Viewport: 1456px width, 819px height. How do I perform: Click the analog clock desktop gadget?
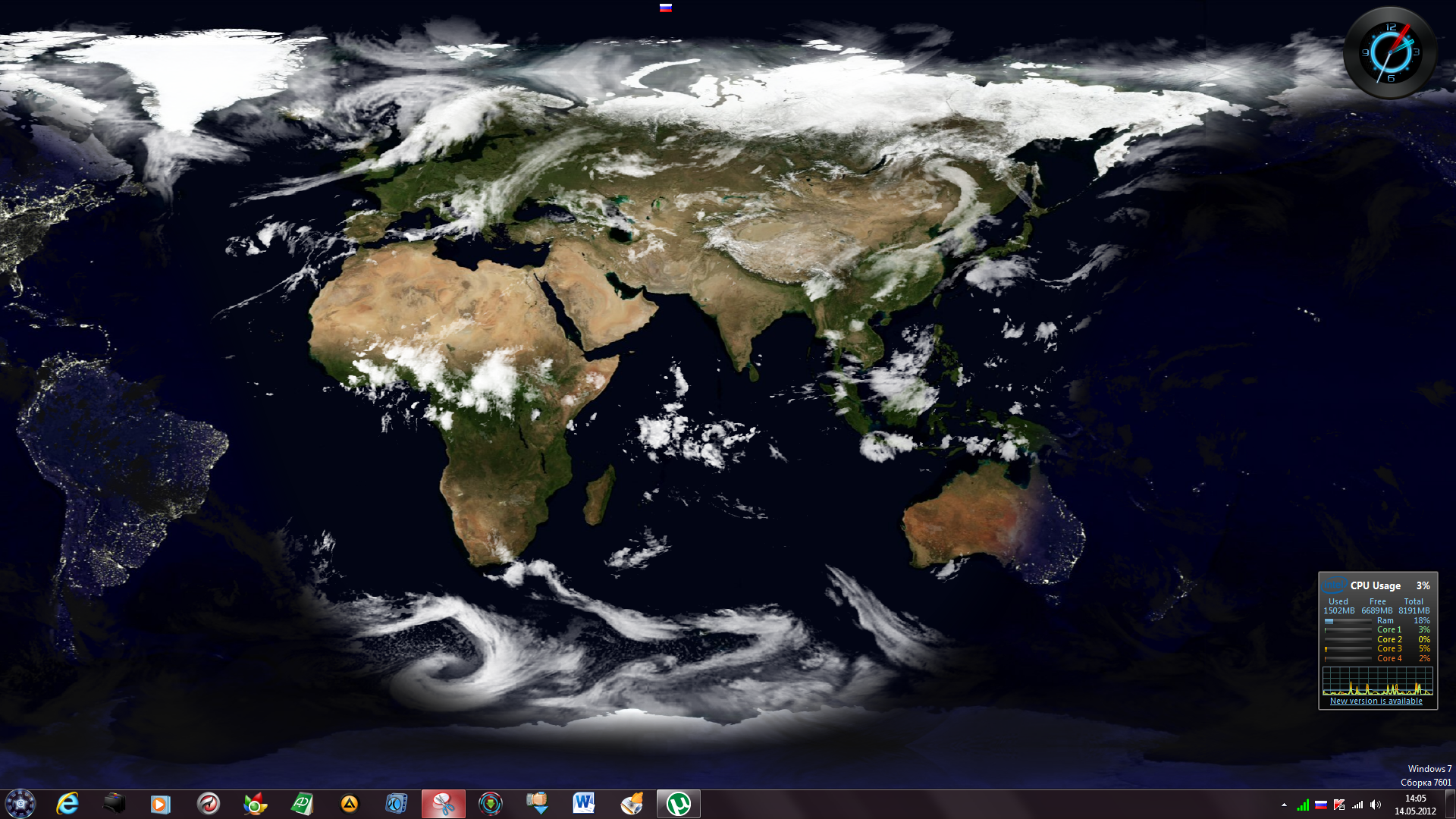[1390, 52]
